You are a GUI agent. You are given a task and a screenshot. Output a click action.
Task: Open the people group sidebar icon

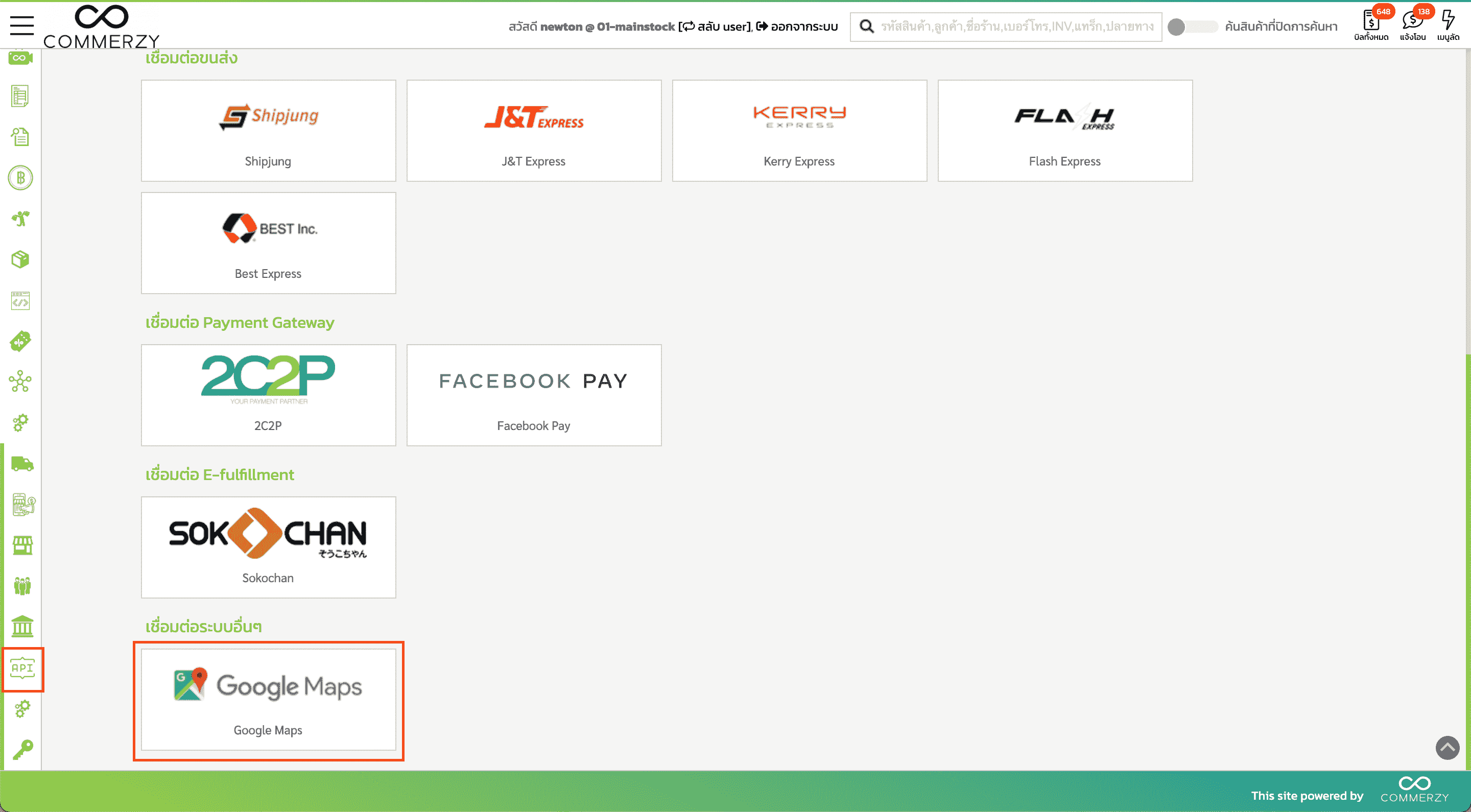coord(23,586)
